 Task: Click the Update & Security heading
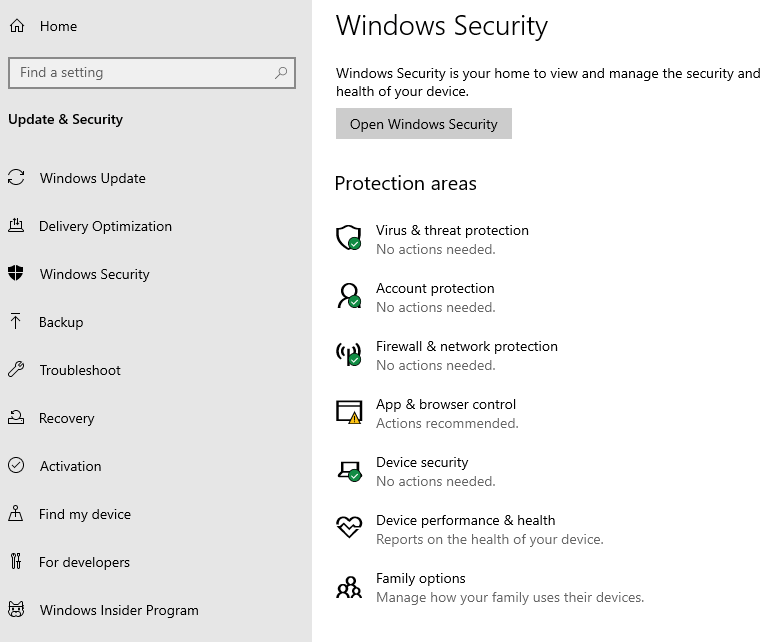coord(65,119)
